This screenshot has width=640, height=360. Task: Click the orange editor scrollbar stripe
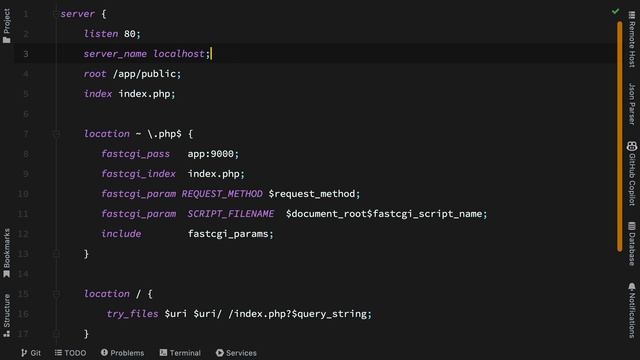tap(620, 137)
